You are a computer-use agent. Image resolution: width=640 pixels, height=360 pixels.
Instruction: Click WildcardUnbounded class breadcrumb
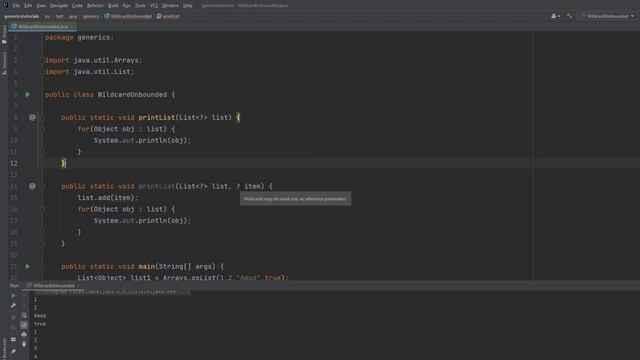[128, 16]
